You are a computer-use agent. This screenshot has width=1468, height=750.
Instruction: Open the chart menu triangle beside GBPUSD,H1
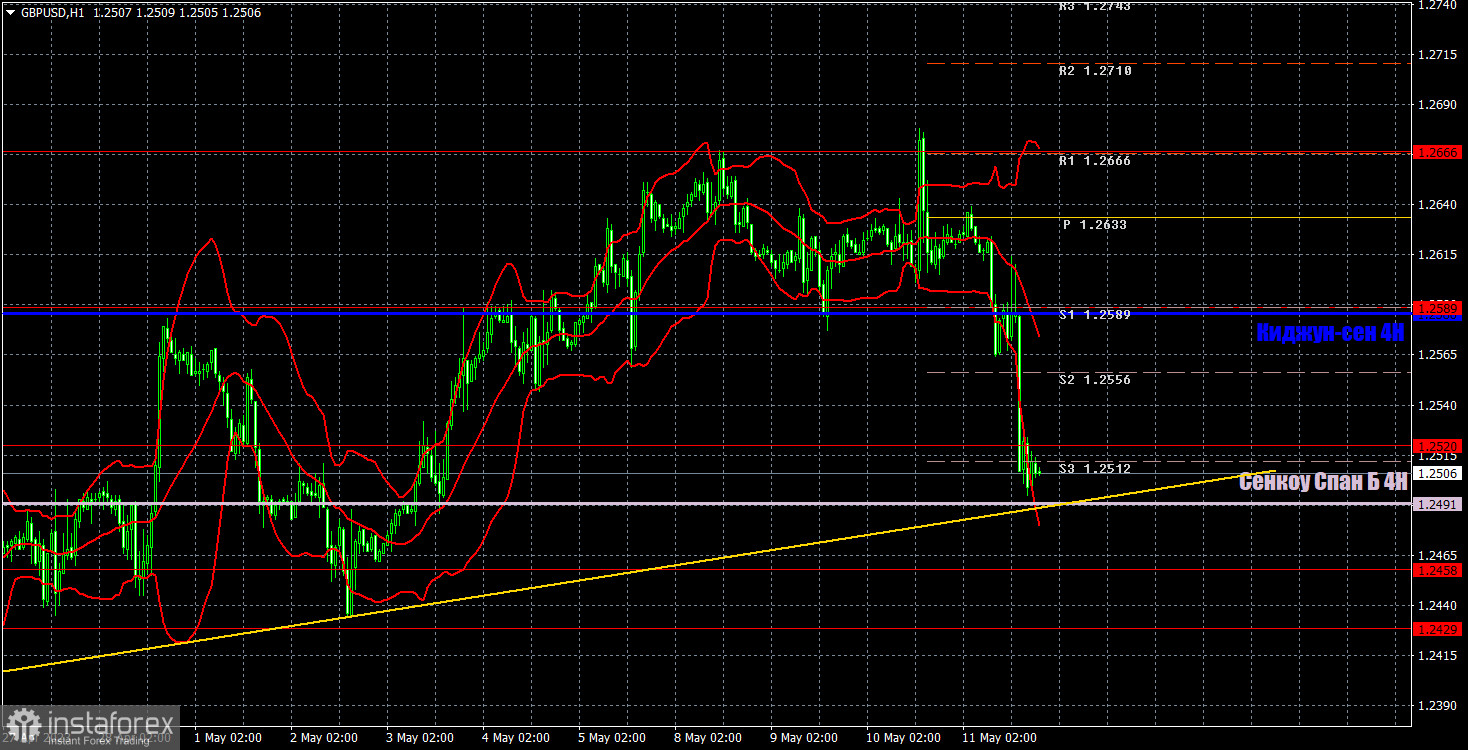(10, 13)
